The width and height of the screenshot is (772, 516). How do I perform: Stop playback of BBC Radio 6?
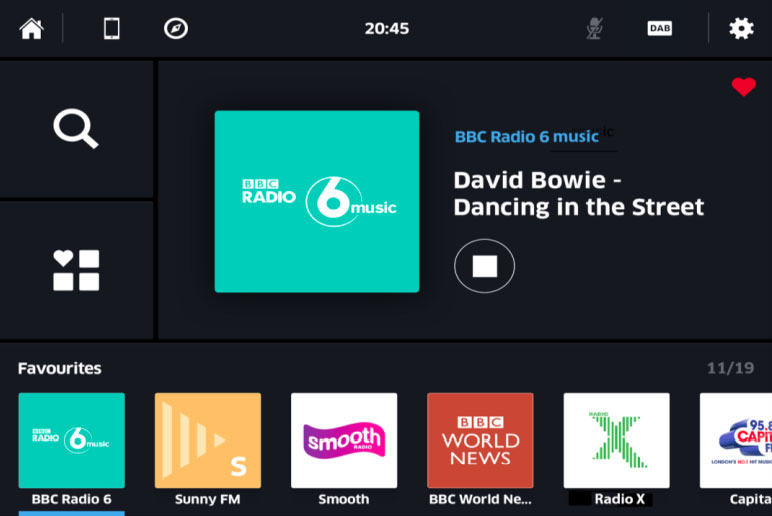484,266
